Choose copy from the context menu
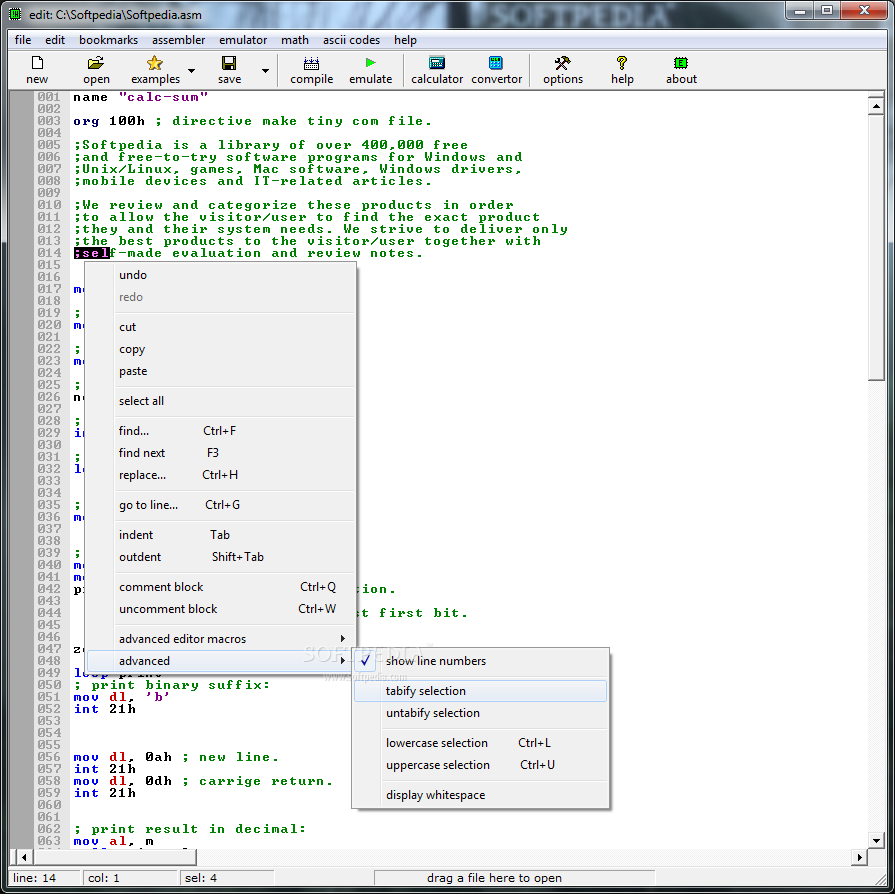895x894 pixels. tap(221, 349)
